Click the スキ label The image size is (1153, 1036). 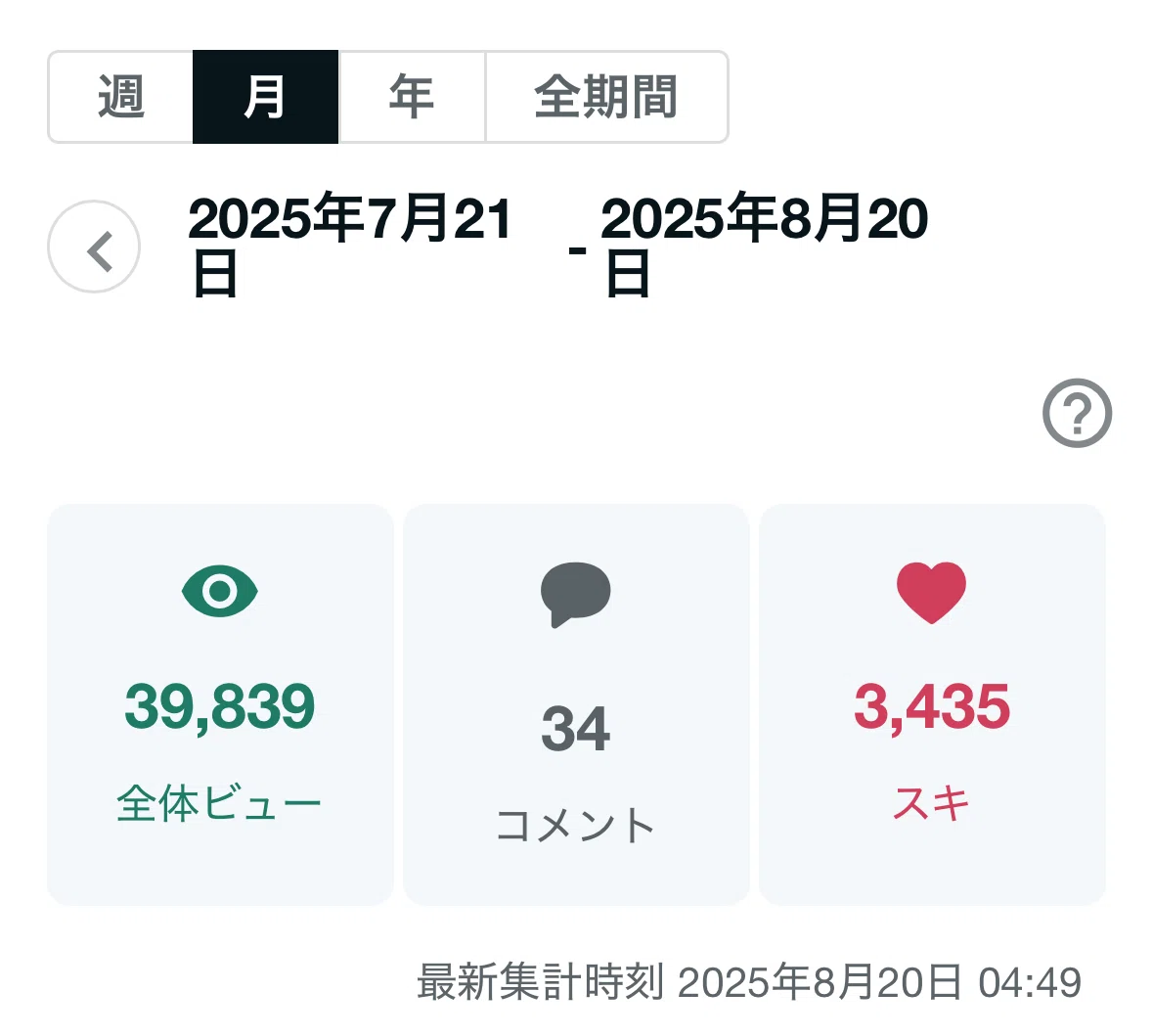(932, 803)
